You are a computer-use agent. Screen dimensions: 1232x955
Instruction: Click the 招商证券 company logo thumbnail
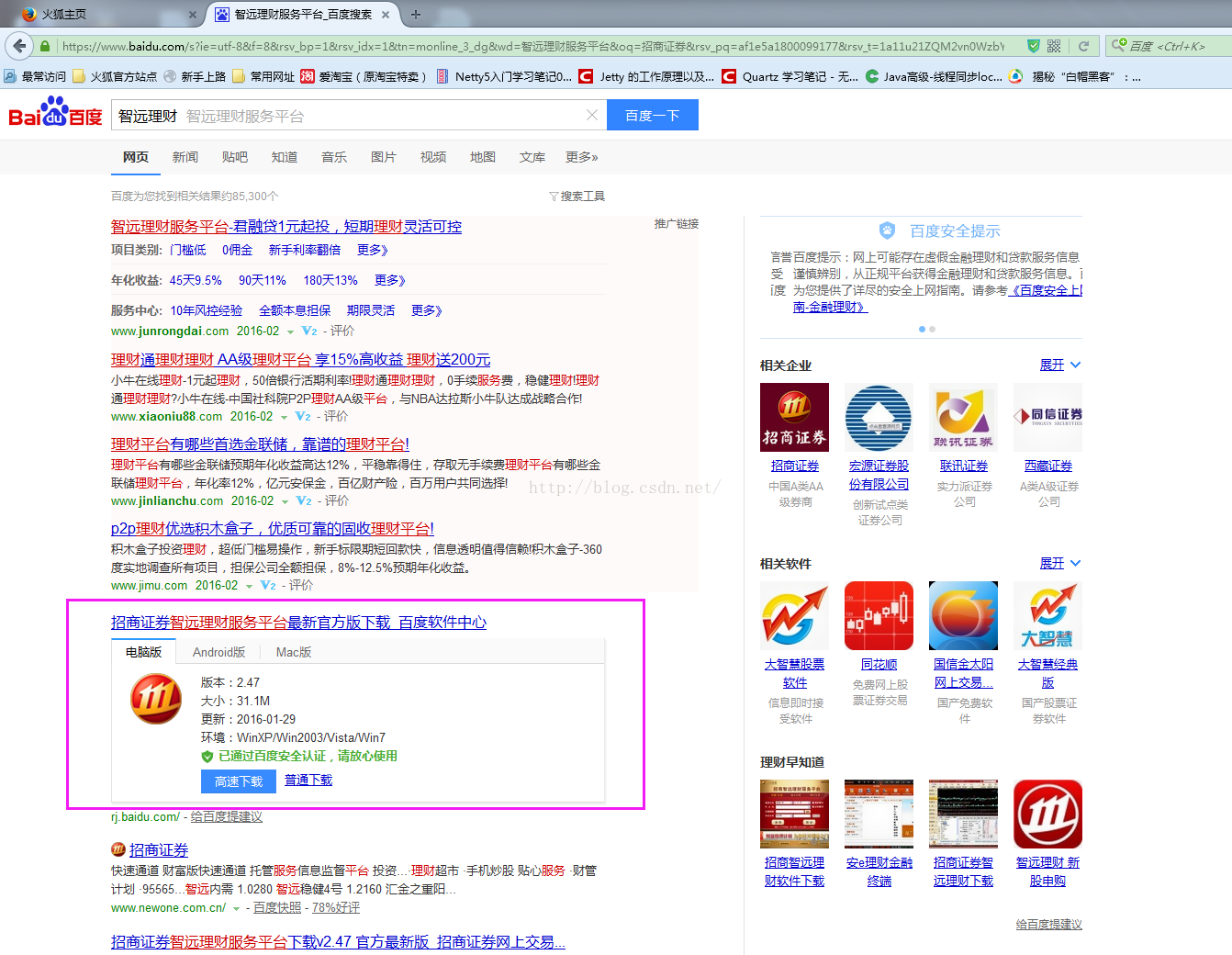click(x=795, y=418)
